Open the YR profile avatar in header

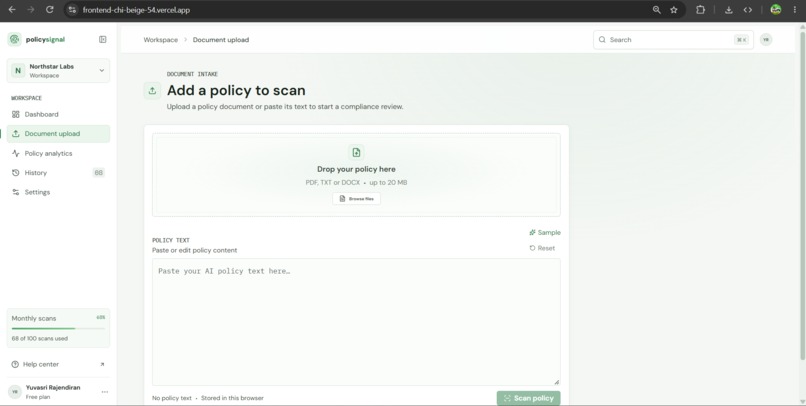(766, 40)
